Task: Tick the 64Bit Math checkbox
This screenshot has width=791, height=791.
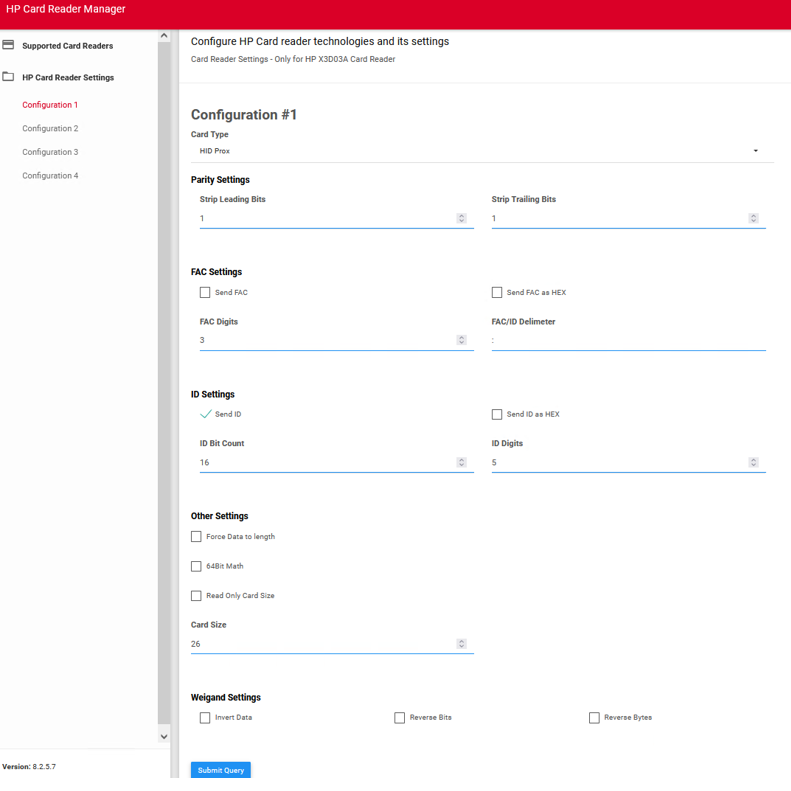Action: click(x=196, y=566)
